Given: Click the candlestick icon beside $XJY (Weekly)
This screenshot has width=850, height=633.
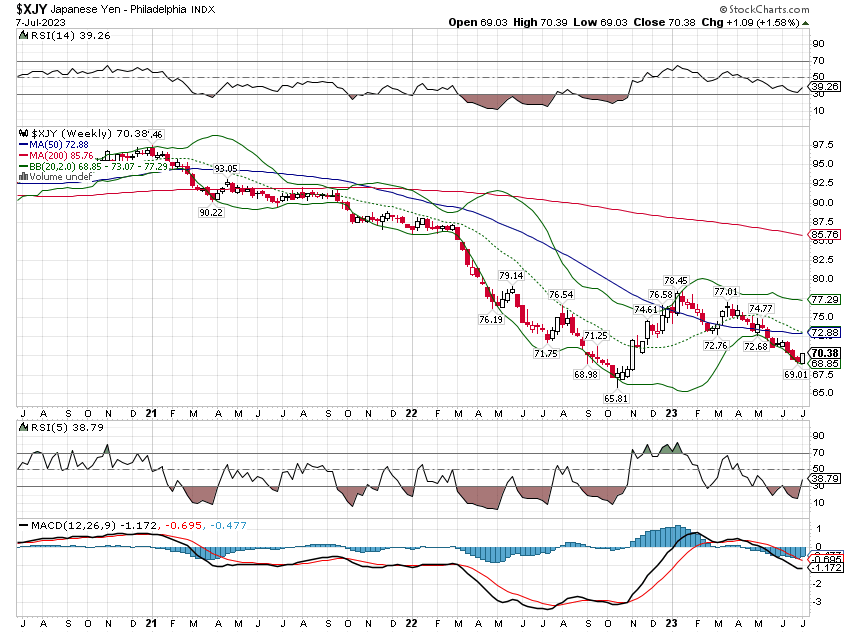Looking at the screenshot, I should click(x=23, y=133).
